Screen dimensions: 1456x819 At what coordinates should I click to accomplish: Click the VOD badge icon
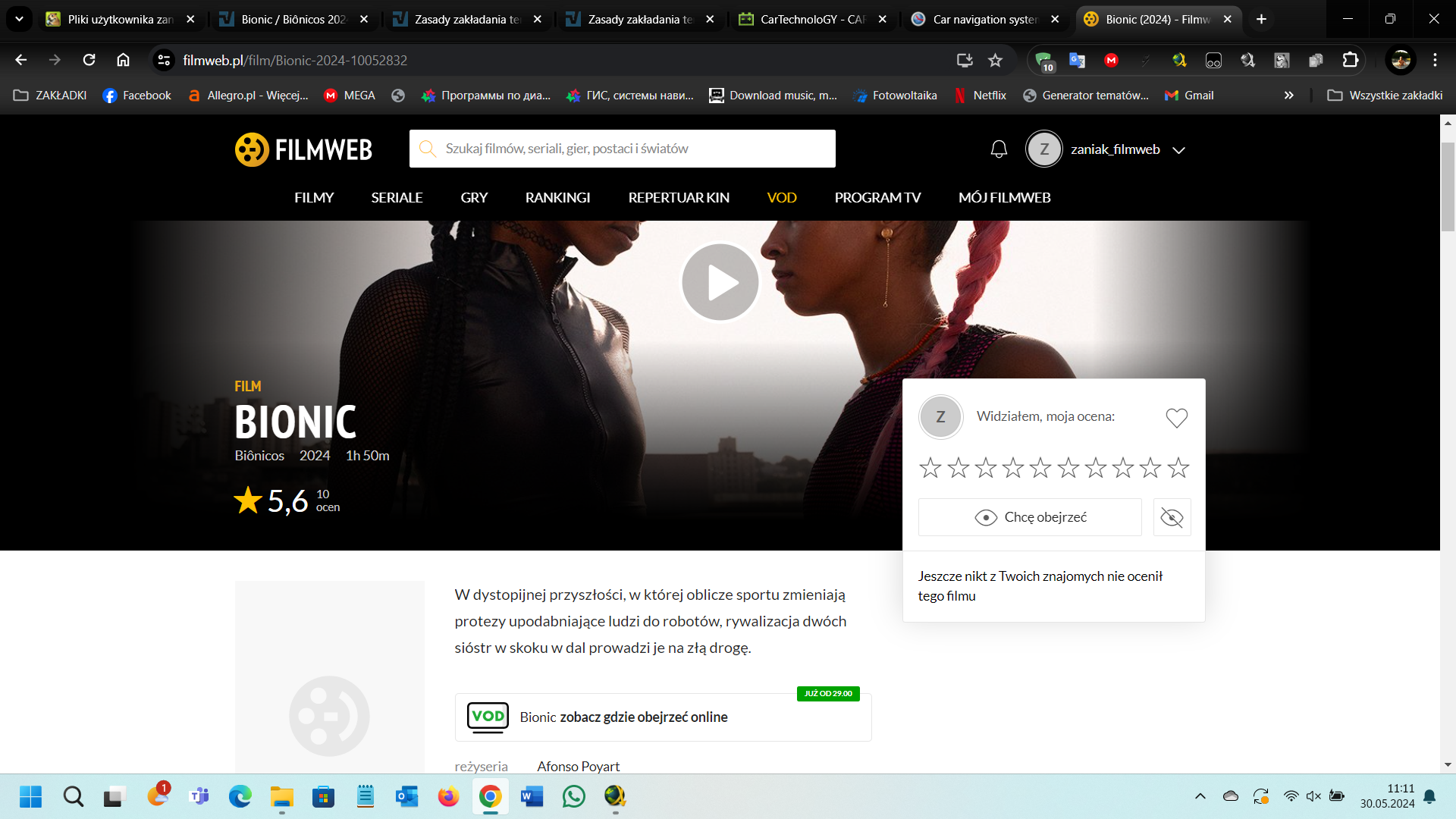488,717
